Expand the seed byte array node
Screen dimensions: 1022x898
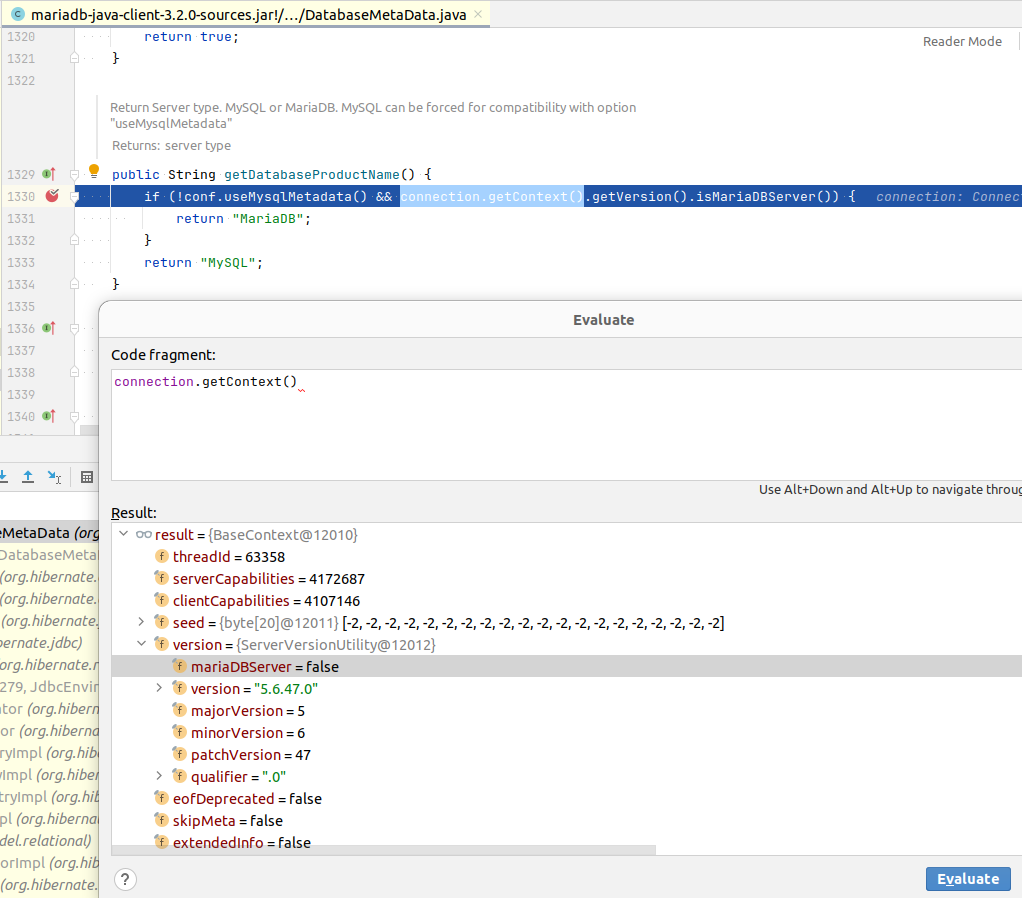(x=142, y=623)
